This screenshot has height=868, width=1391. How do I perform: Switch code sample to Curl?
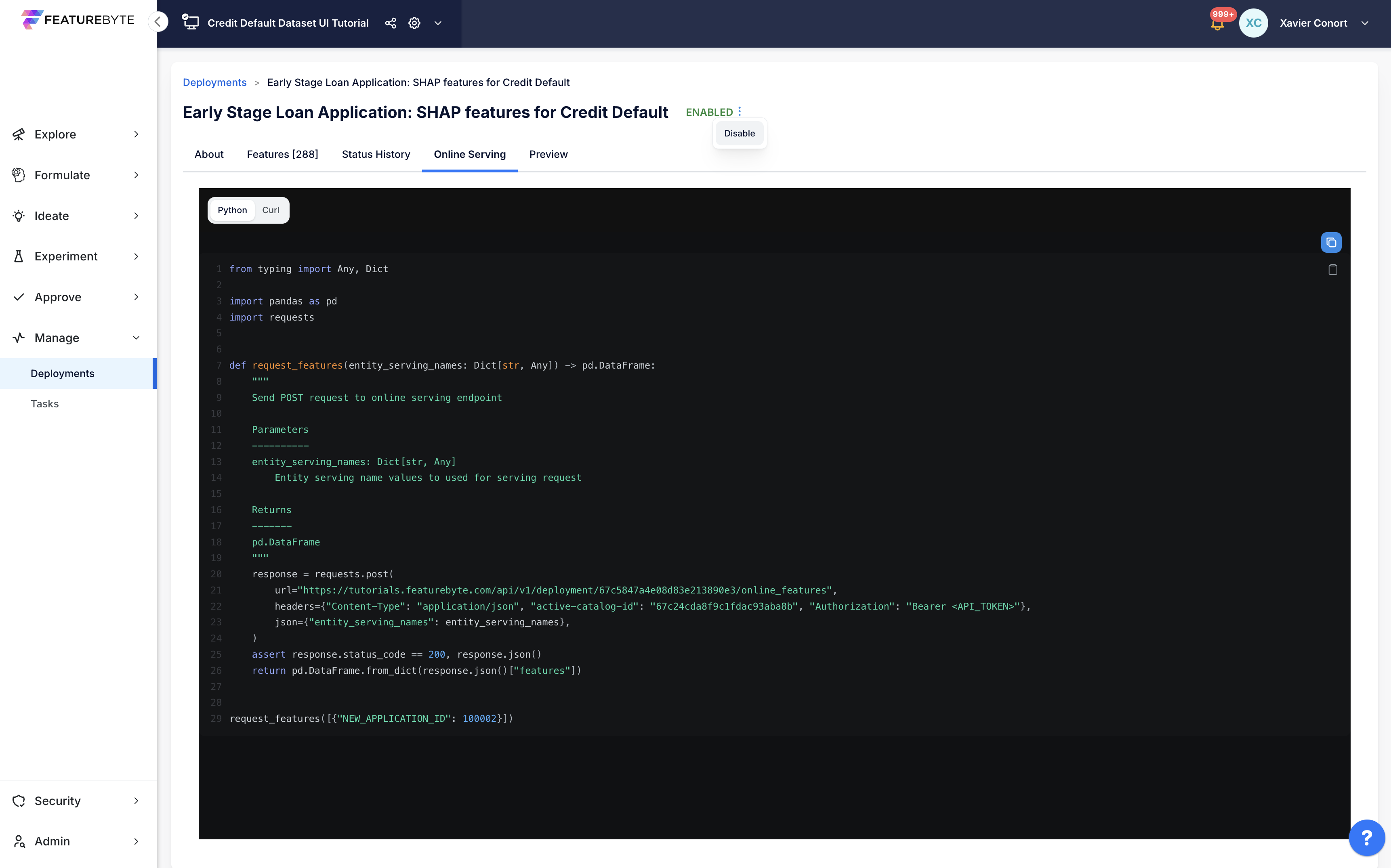point(271,210)
